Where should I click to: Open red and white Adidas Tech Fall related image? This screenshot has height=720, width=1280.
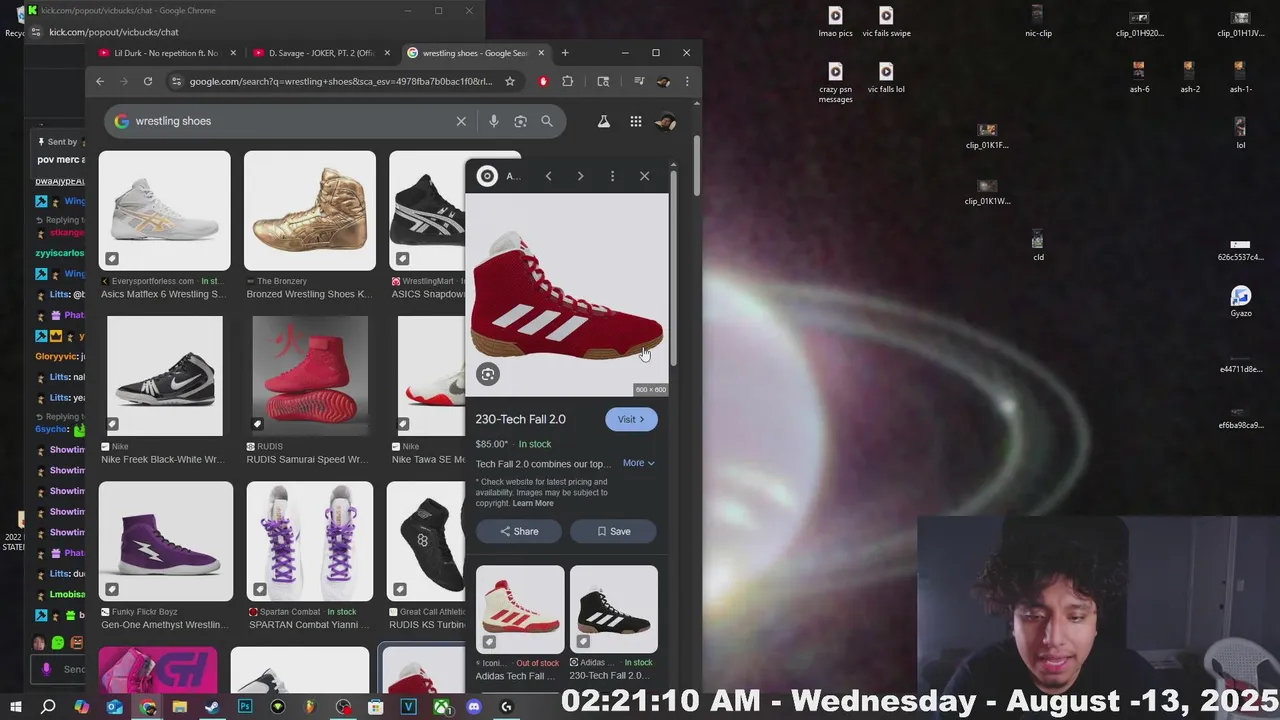pyautogui.click(x=520, y=609)
